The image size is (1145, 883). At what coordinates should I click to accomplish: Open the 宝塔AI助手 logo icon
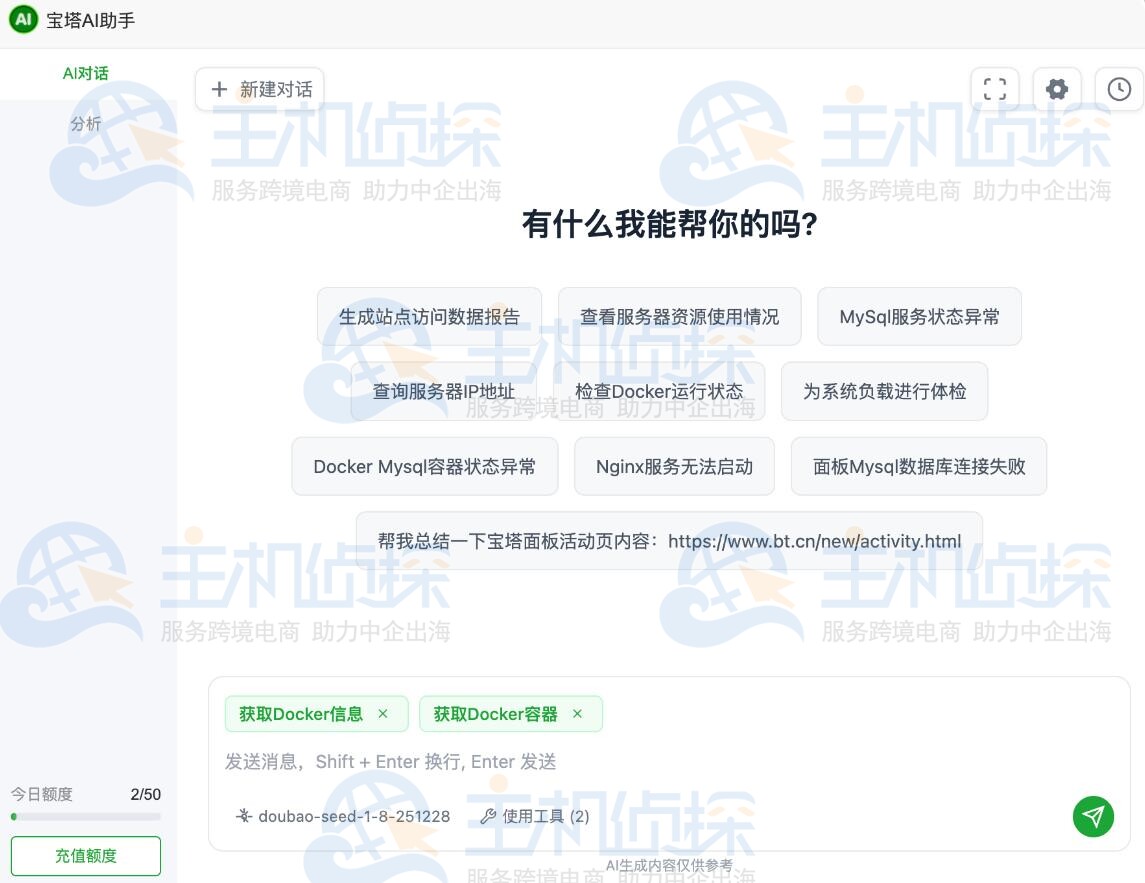pos(23,19)
